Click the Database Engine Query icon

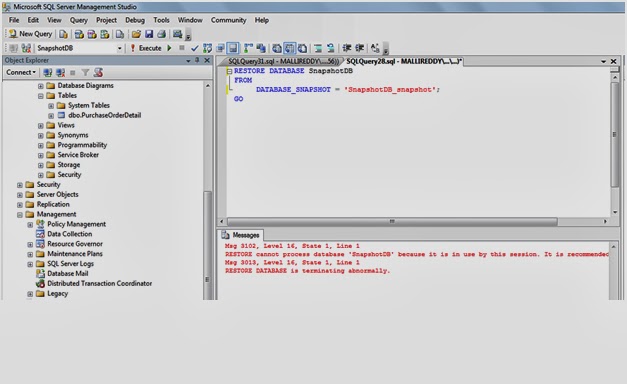click(63, 34)
